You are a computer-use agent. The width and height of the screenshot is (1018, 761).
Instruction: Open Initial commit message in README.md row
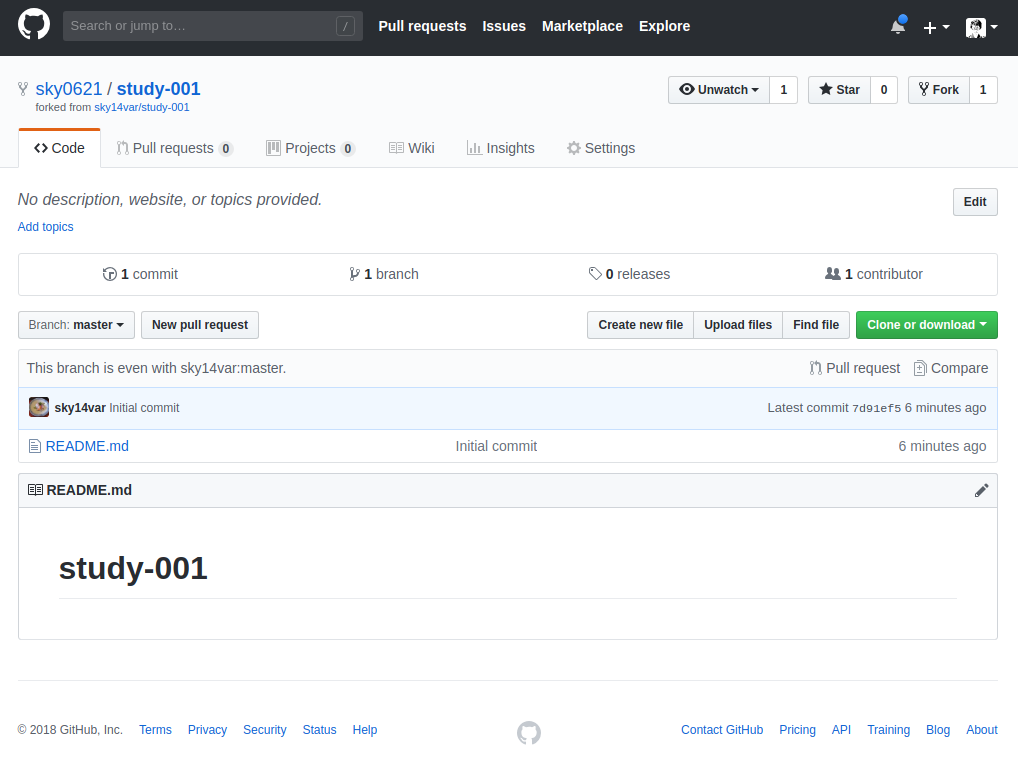point(496,446)
